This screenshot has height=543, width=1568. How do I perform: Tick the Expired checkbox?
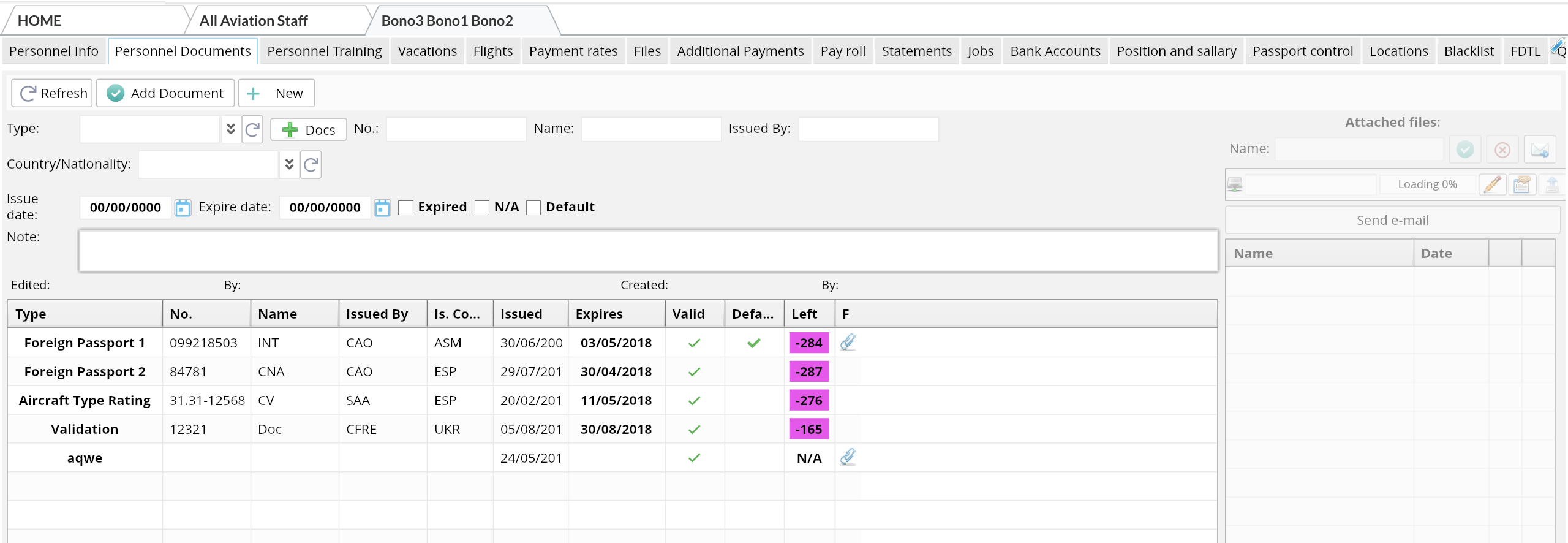(x=405, y=208)
